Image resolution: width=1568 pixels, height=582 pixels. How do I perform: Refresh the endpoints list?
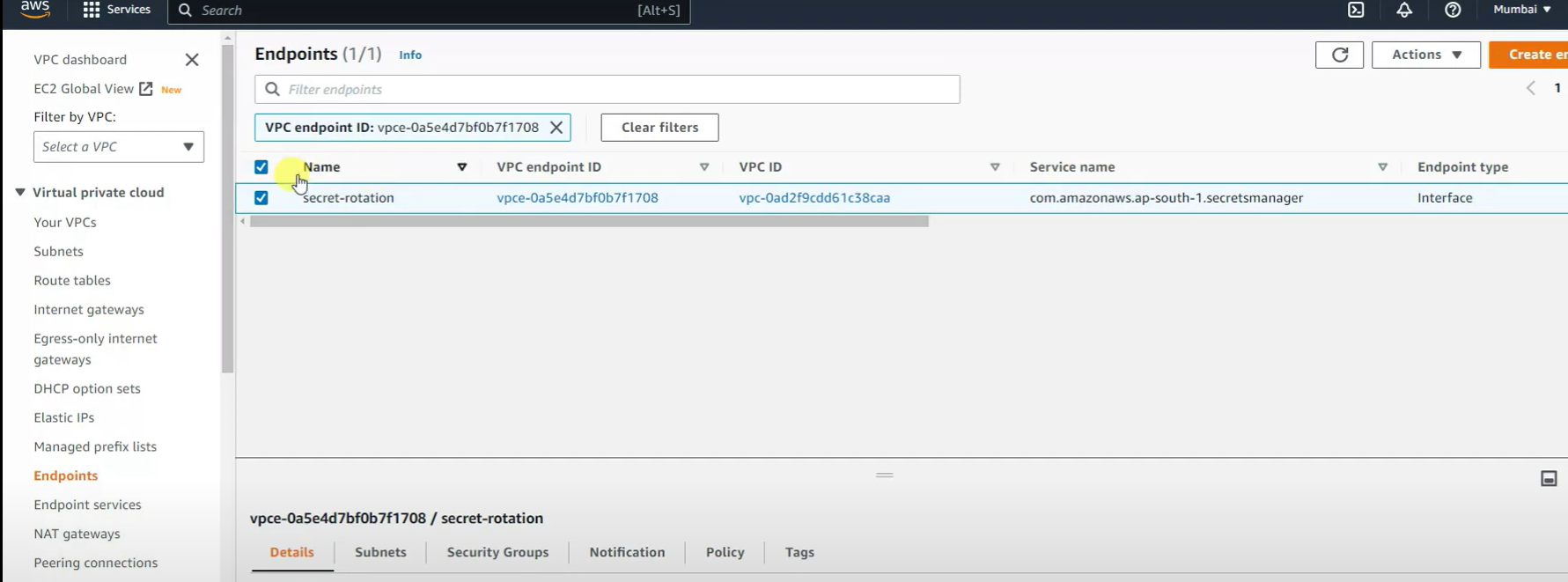1339,55
